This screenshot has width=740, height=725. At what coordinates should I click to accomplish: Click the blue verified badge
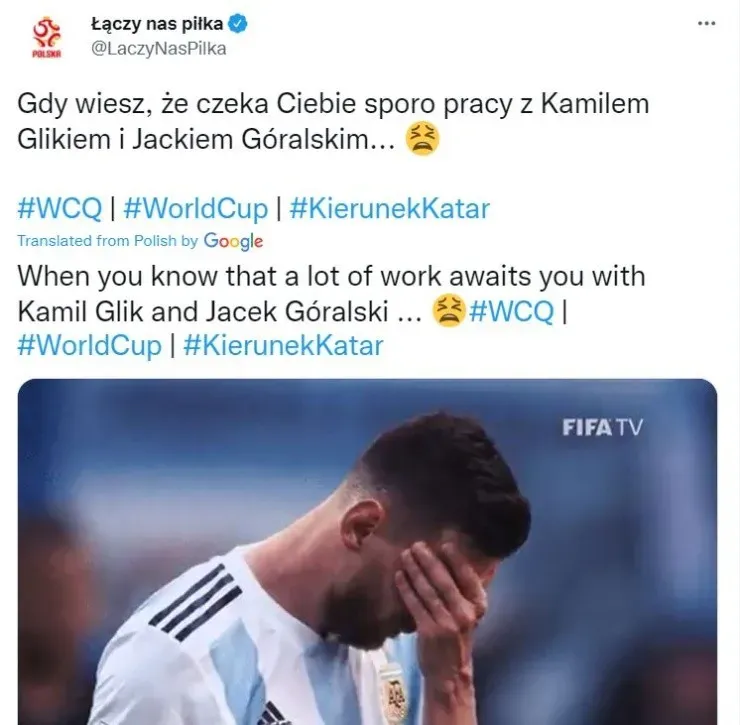tap(238, 24)
